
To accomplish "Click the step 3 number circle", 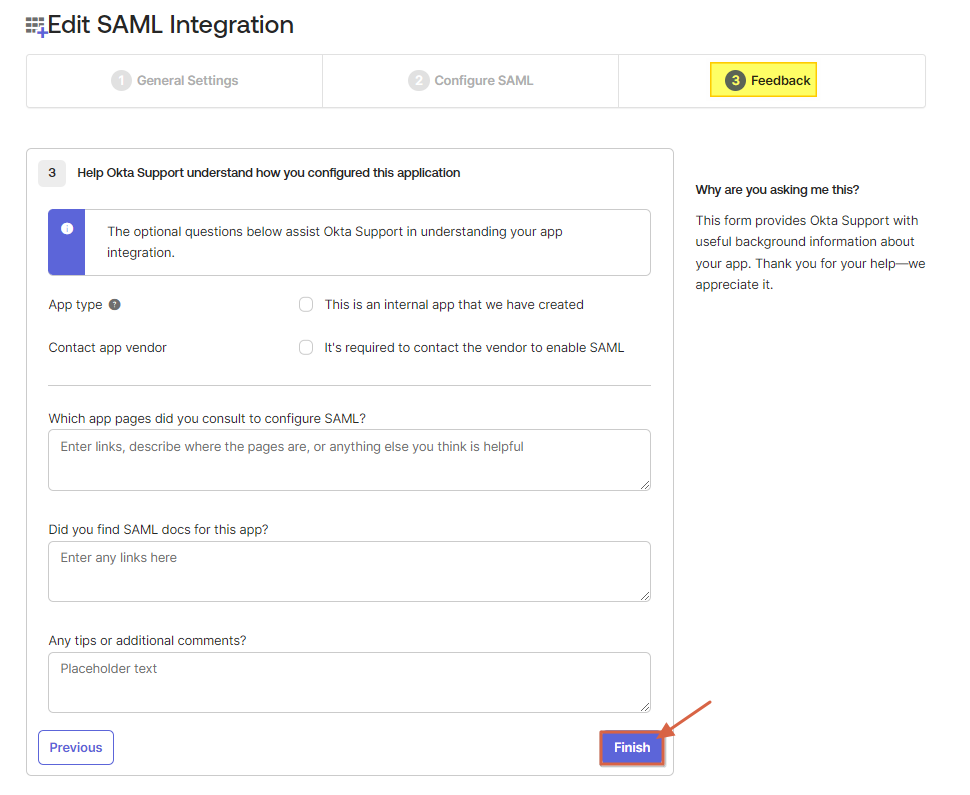I will [735, 81].
